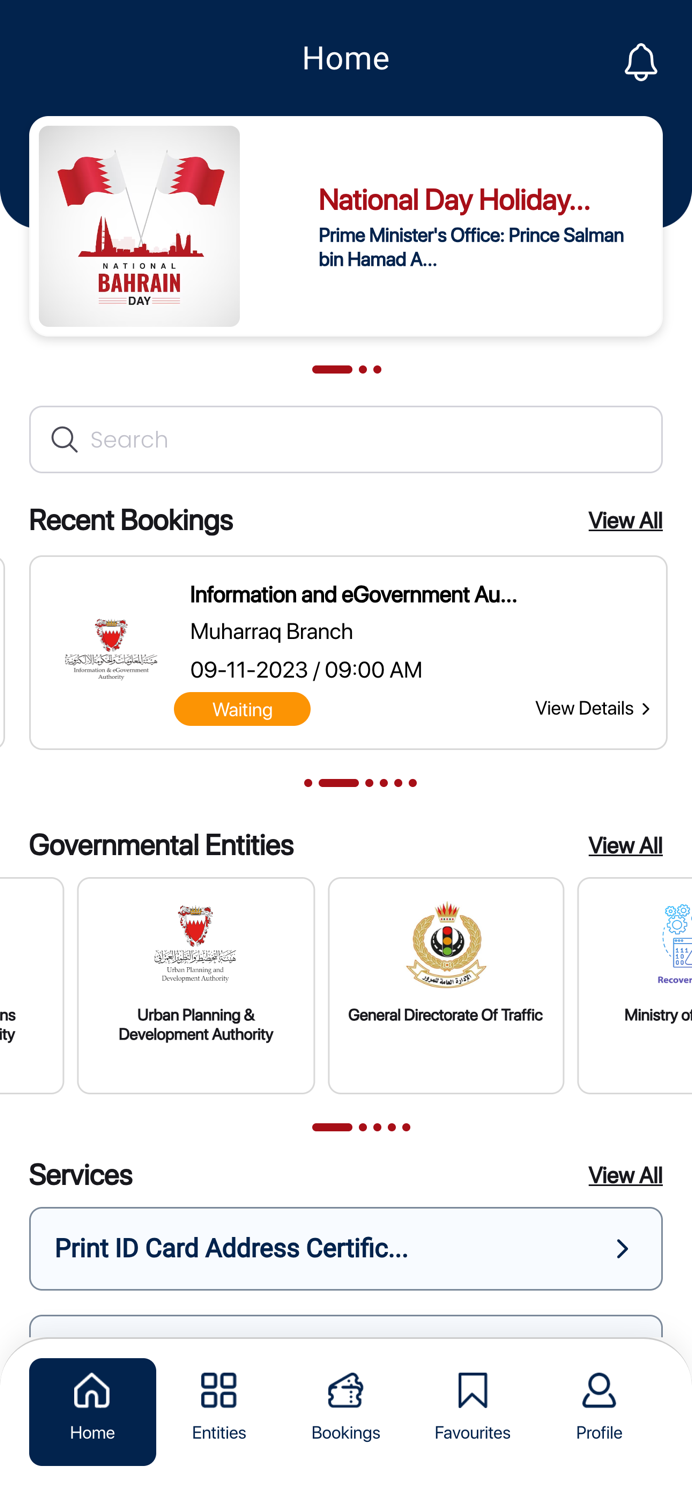Click View All next to Services
The image size is (692, 1500).
626,1175
